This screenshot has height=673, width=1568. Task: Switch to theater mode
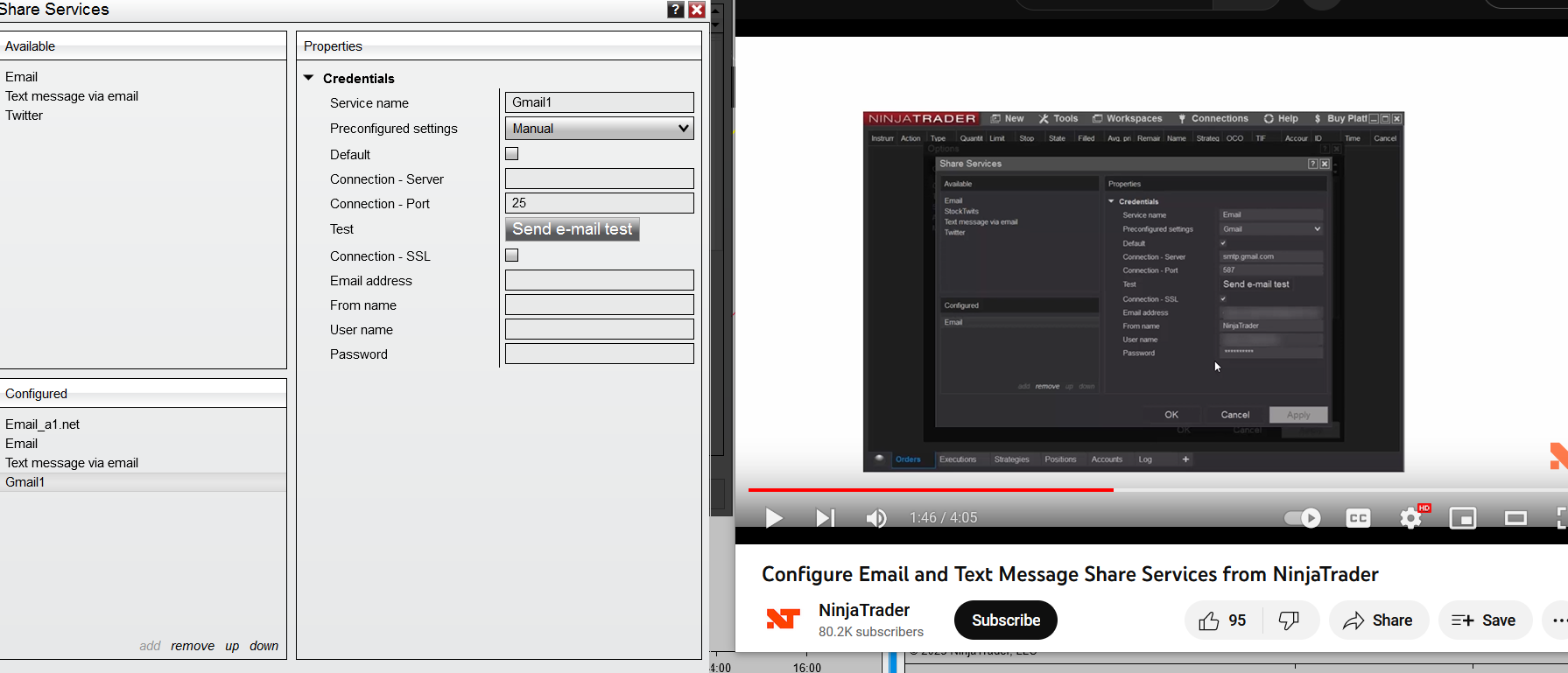[1515, 518]
